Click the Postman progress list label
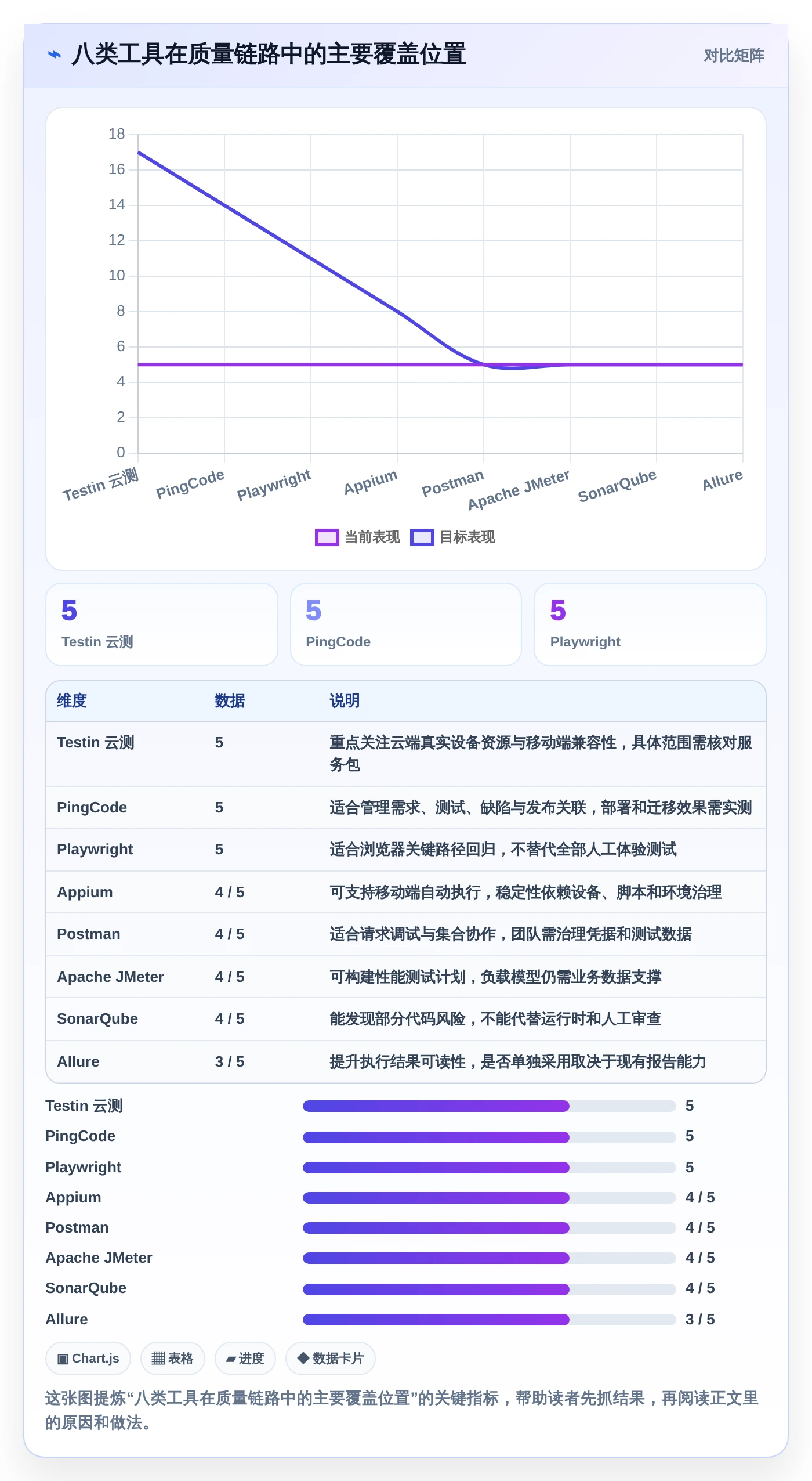812x1481 pixels. tap(77, 1228)
